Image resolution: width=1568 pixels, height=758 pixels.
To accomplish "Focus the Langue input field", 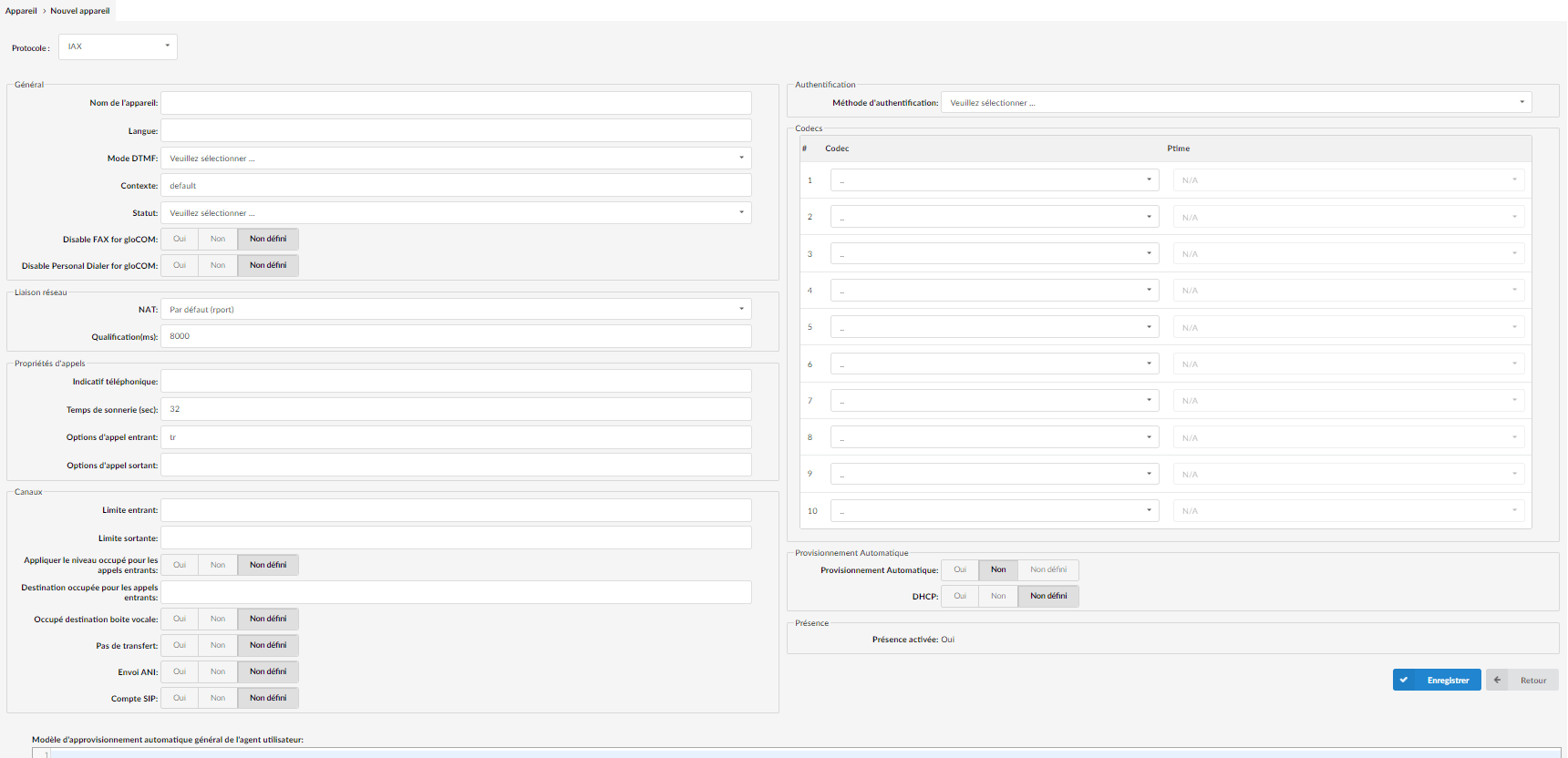I will (456, 130).
